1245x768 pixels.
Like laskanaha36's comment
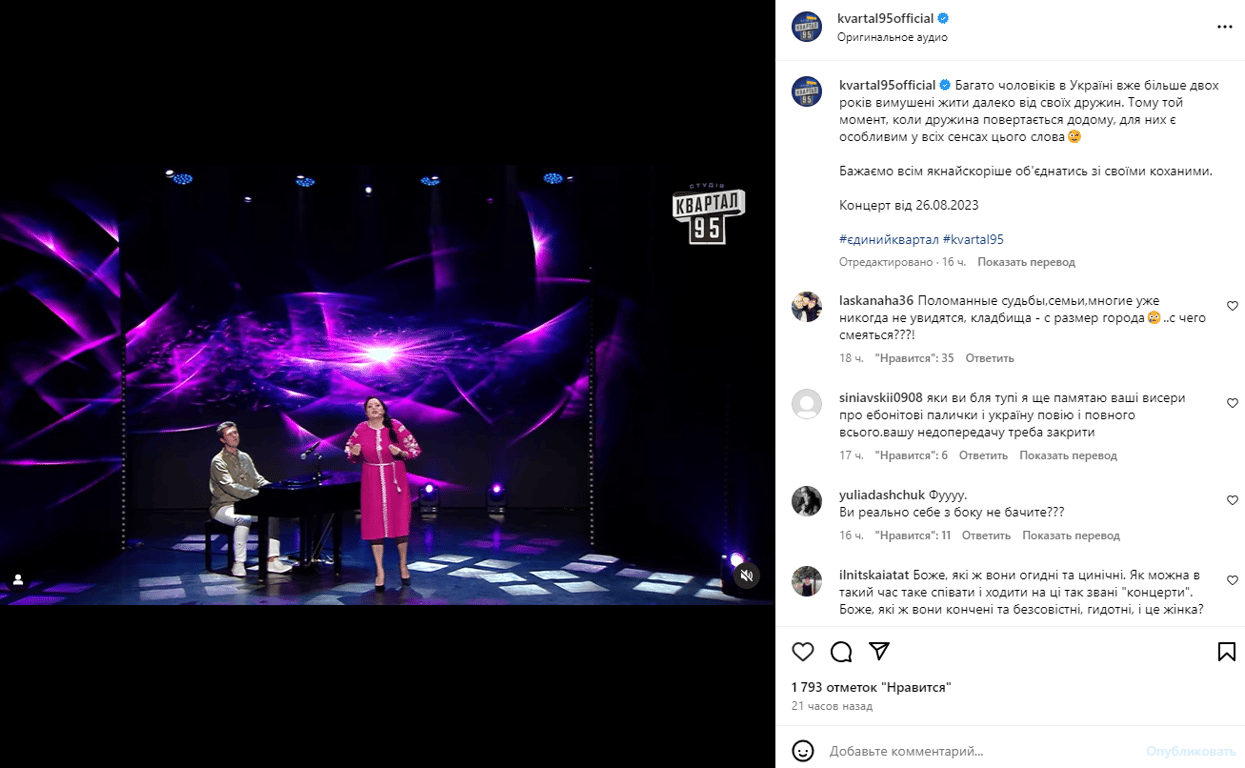click(1232, 306)
